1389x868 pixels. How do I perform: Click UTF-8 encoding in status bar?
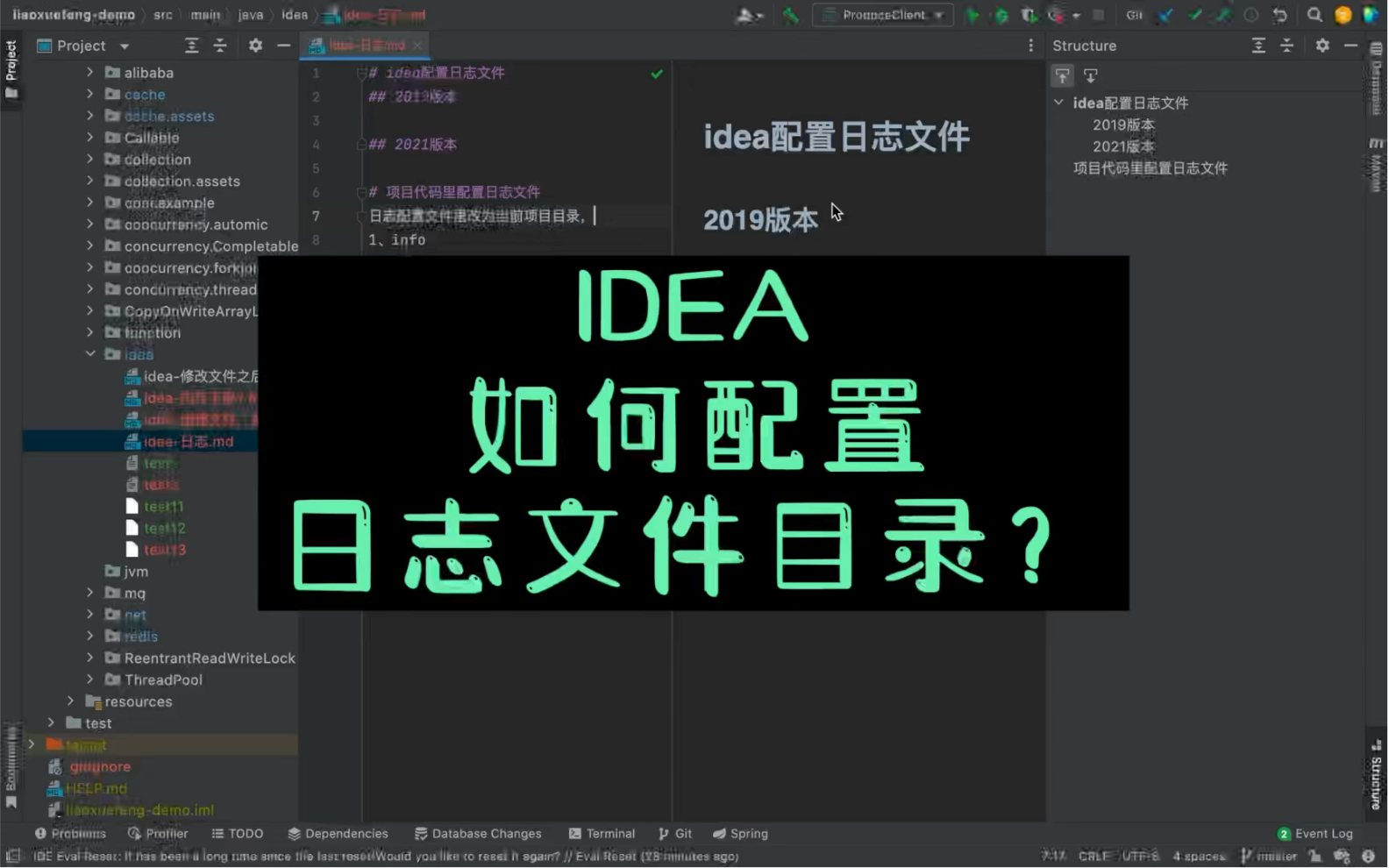click(1140, 856)
